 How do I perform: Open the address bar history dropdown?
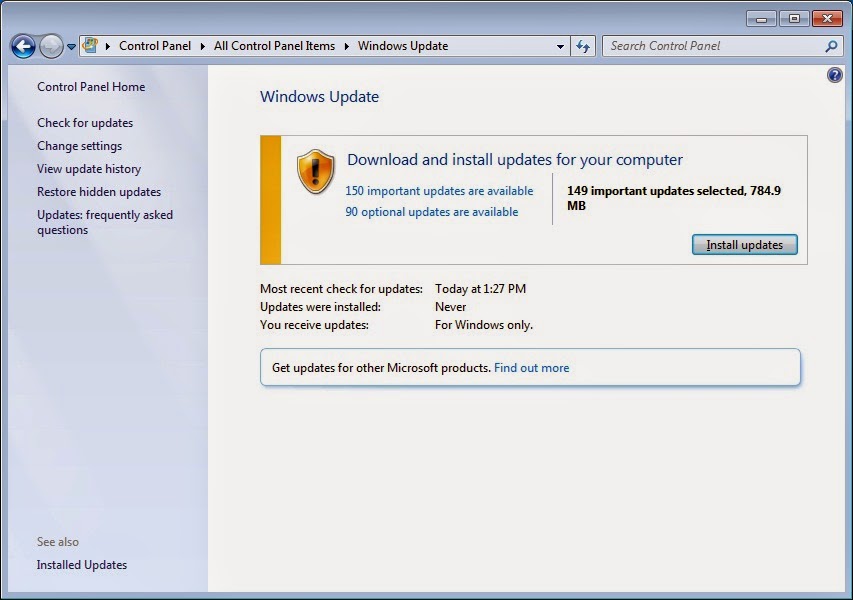(560, 47)
